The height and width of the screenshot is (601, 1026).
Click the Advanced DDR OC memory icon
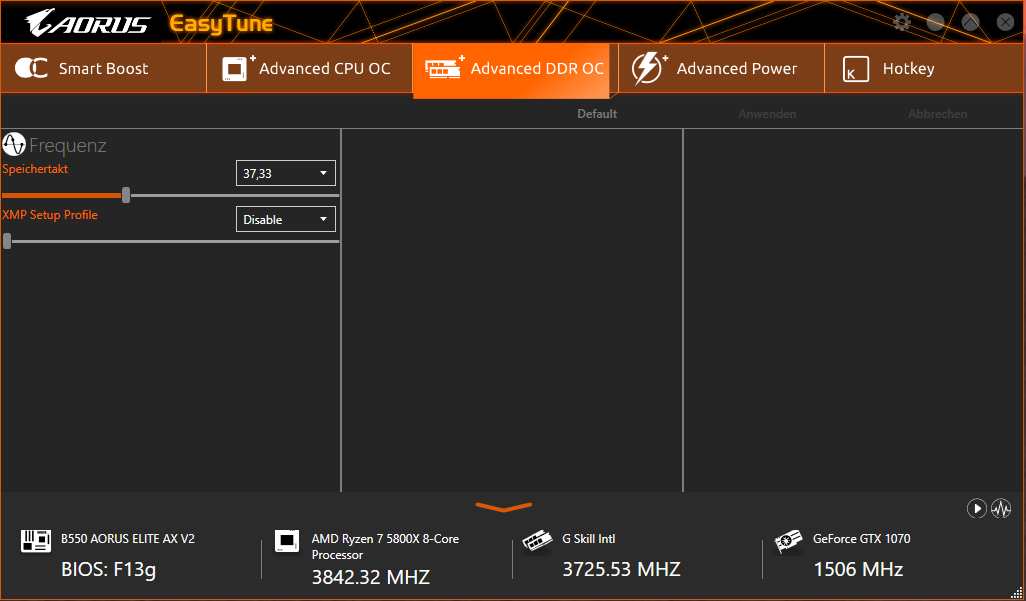pyautogui.click(x=444, y=67)
